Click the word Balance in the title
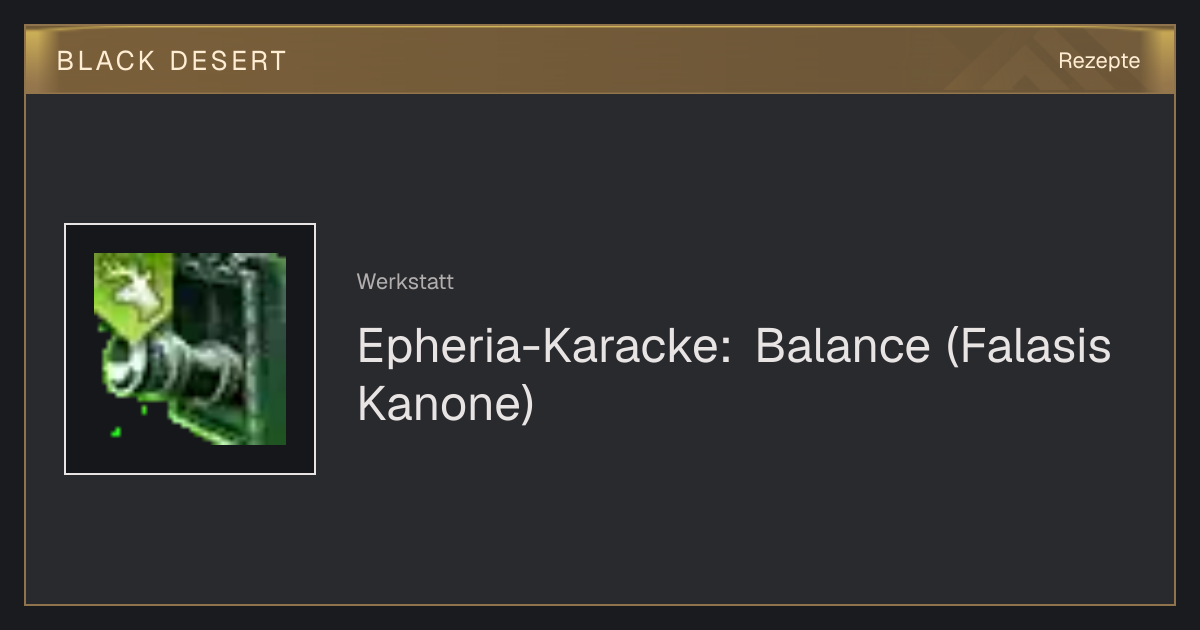 pyautogui.click(x=843, y=346)
